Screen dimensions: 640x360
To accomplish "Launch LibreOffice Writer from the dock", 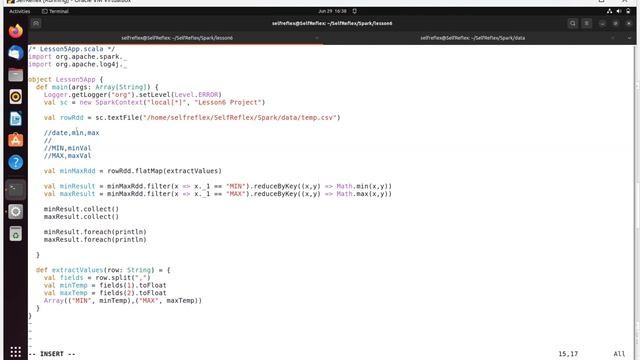I will tap(16, 119).
